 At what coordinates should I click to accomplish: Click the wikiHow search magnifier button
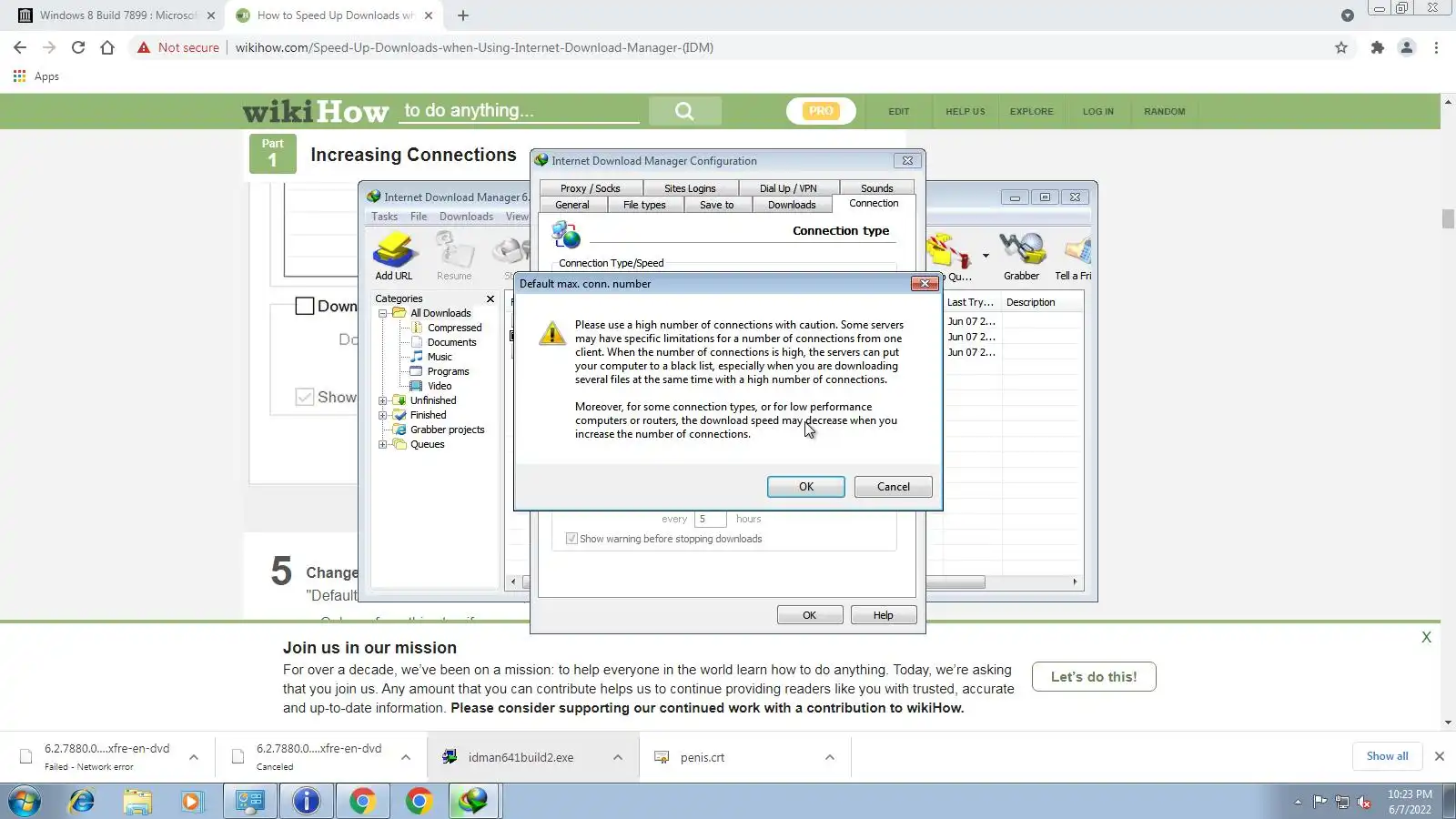pyautogui.click(x=685, y=111)
